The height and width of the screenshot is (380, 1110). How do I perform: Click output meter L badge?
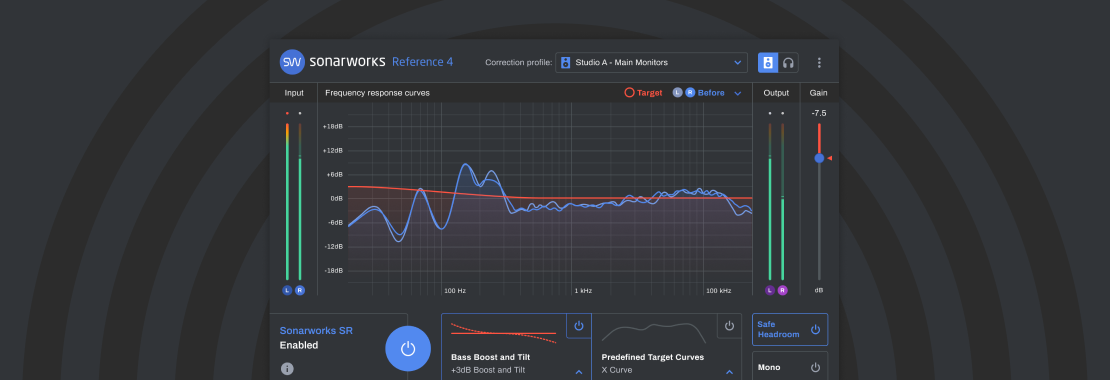click(769, 290)
